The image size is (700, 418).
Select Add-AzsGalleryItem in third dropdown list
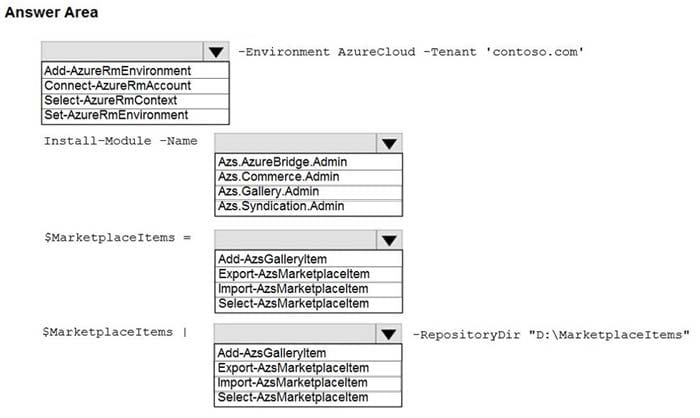(x=308, y=259)
